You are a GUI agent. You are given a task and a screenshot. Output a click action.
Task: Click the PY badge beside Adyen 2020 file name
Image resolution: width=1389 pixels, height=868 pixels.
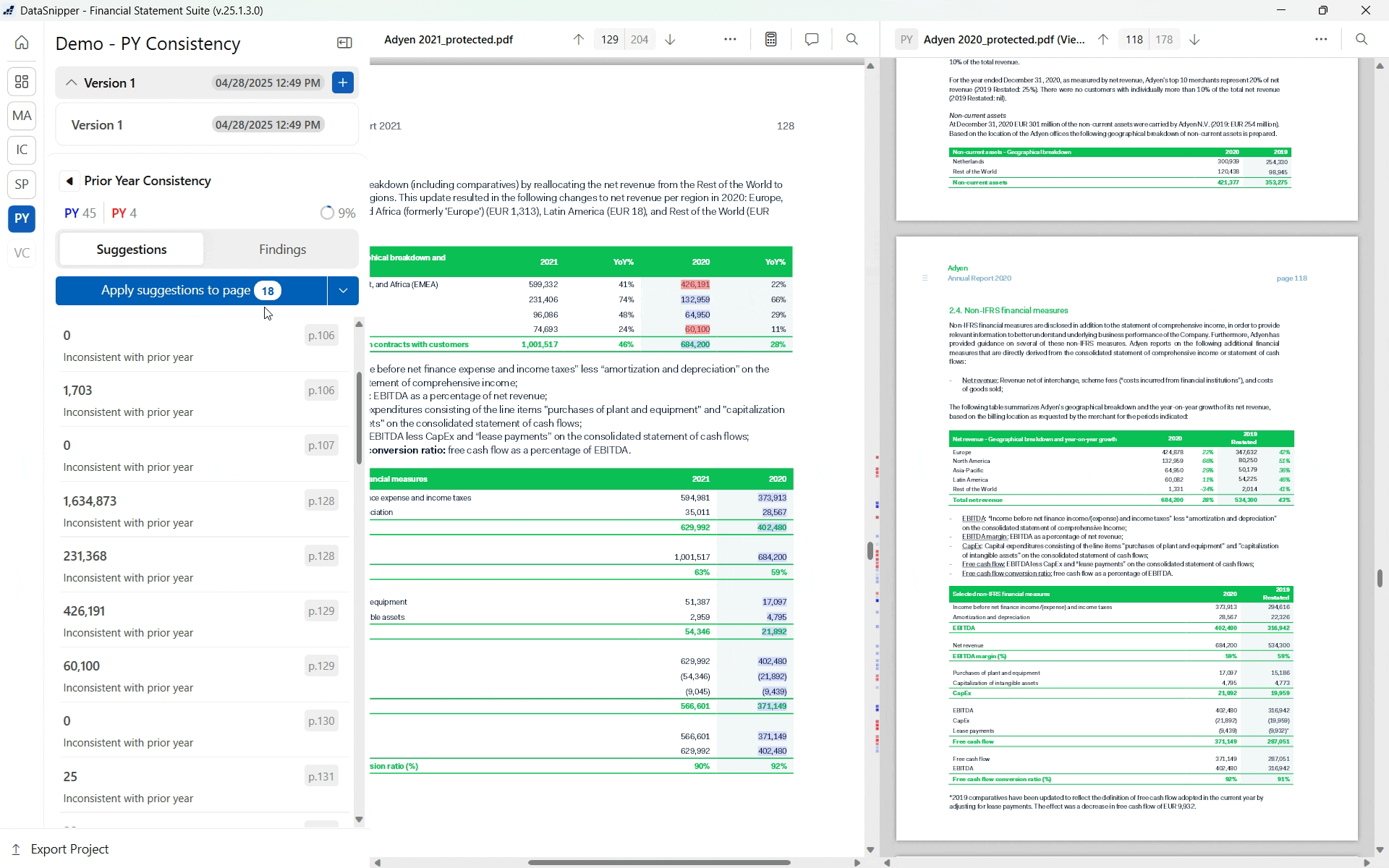click(x=906, y=40)
